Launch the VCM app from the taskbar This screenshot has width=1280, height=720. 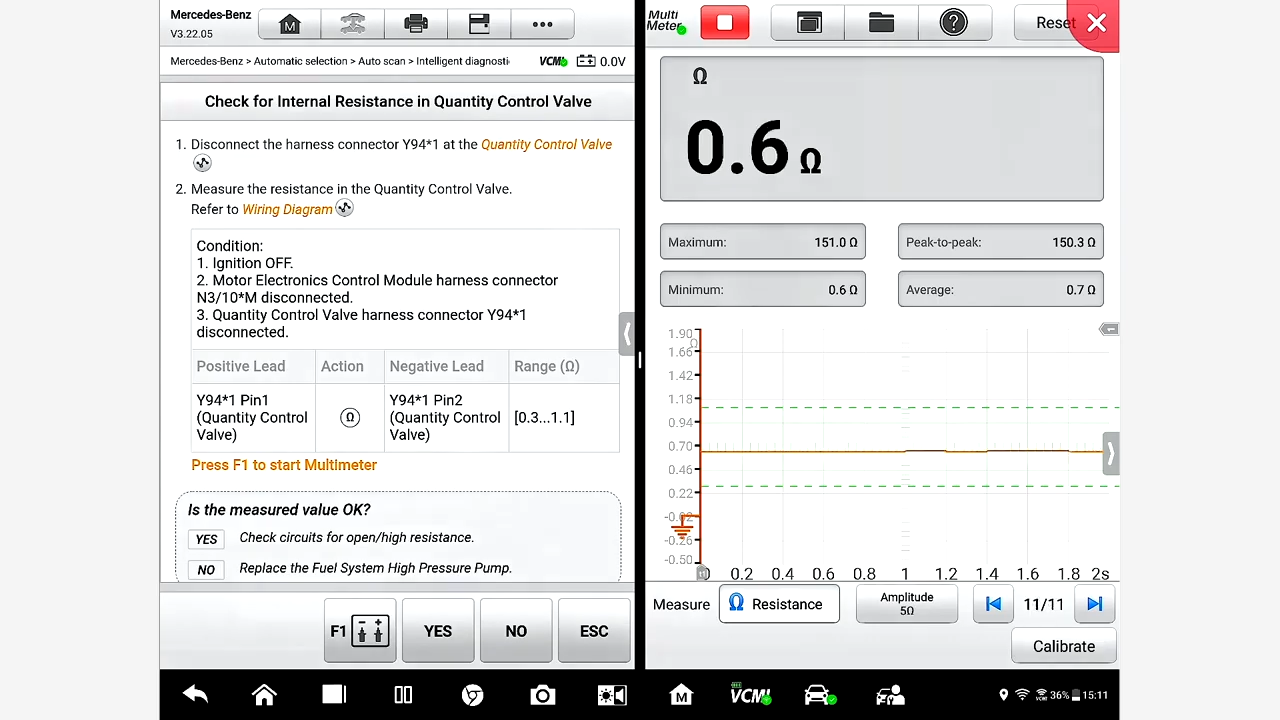[x=750, y=694]
